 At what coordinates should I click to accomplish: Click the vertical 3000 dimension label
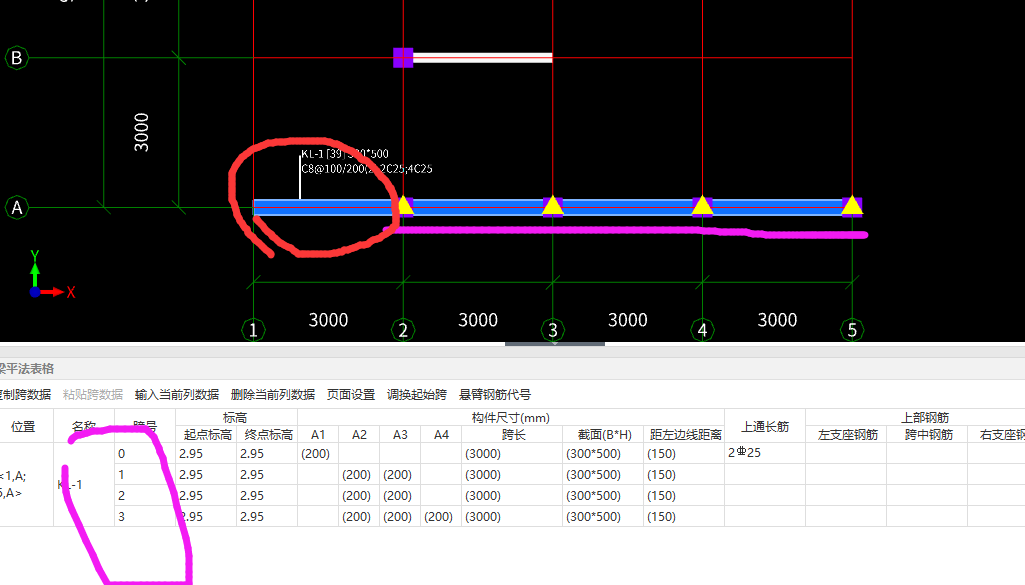[141, 132]
